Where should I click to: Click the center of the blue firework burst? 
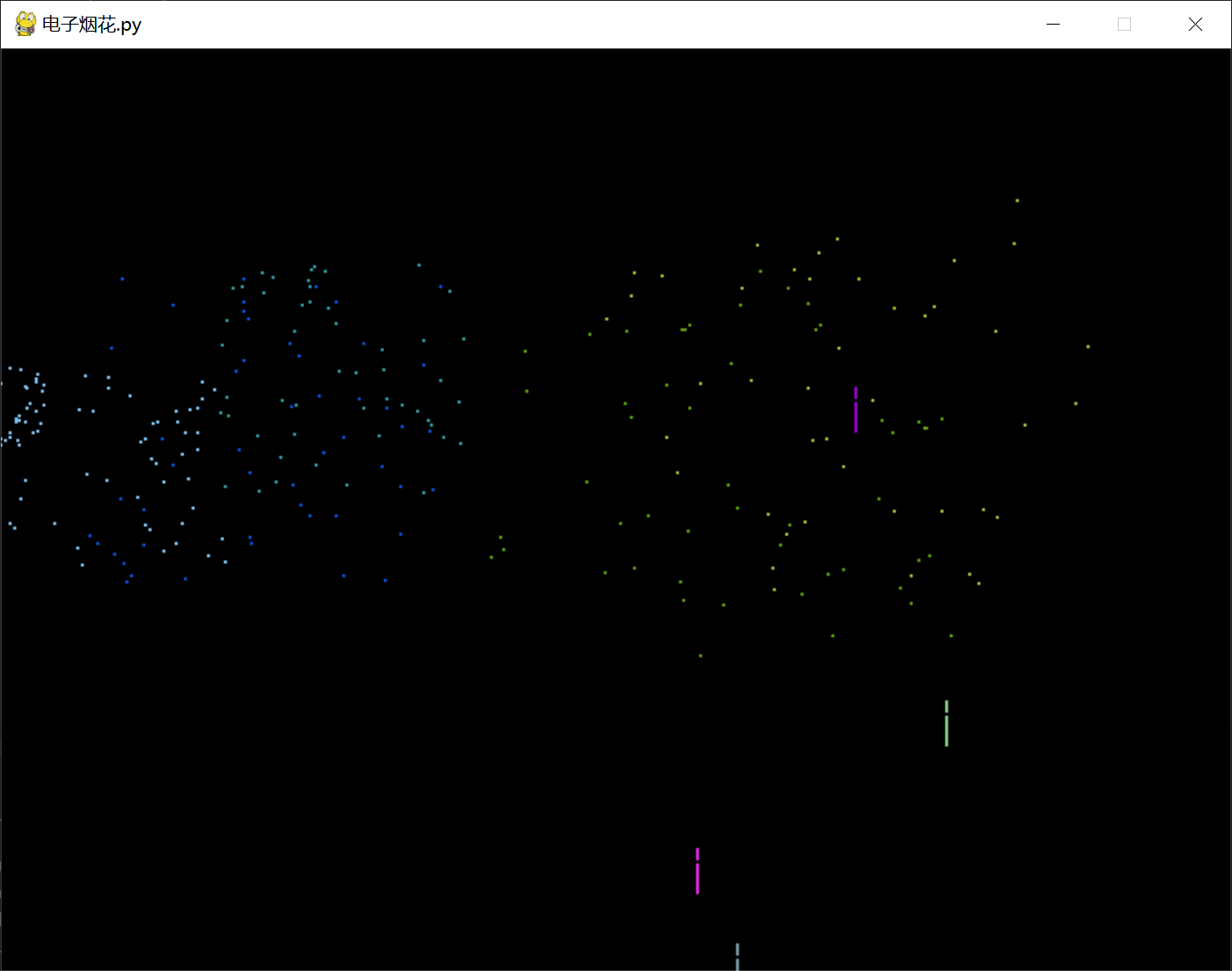coord(264,422)
